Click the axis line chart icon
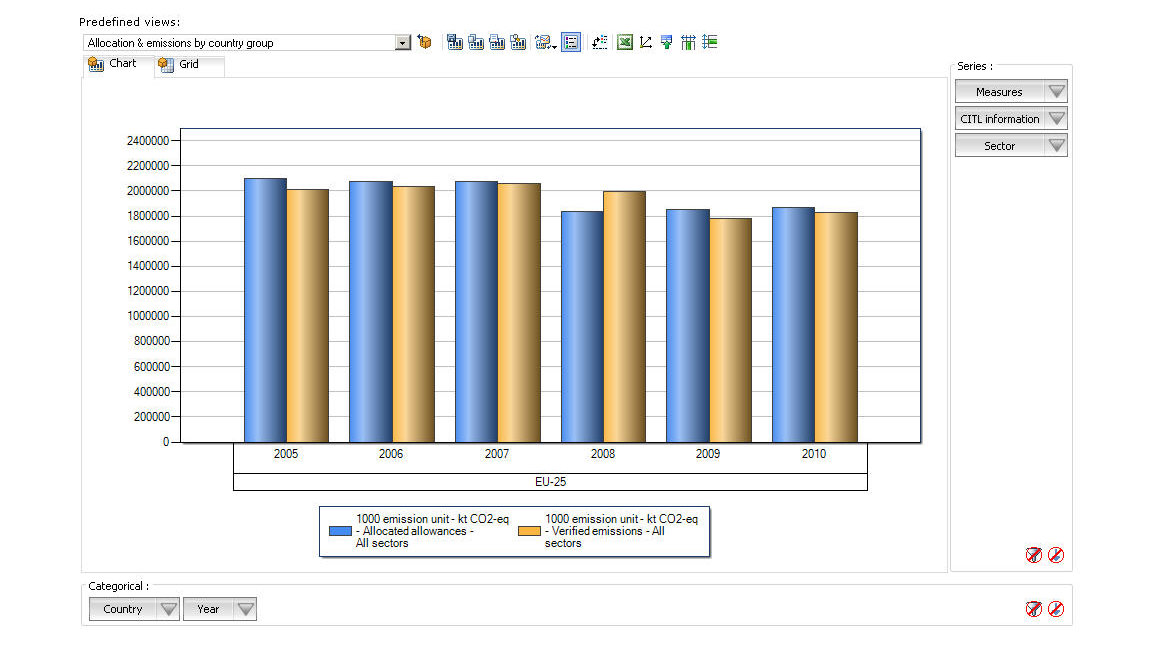This screenshot has width=1162, height=652. coord(646,43)
